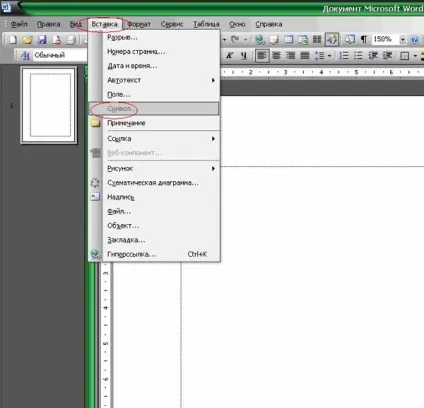This screenshot has width=424, height=408.
Task: Expand the Ссылка submenu
Action: coord(213,139)
